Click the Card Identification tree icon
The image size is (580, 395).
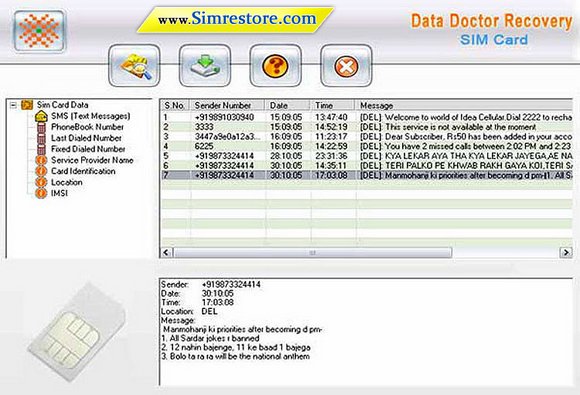41,171
